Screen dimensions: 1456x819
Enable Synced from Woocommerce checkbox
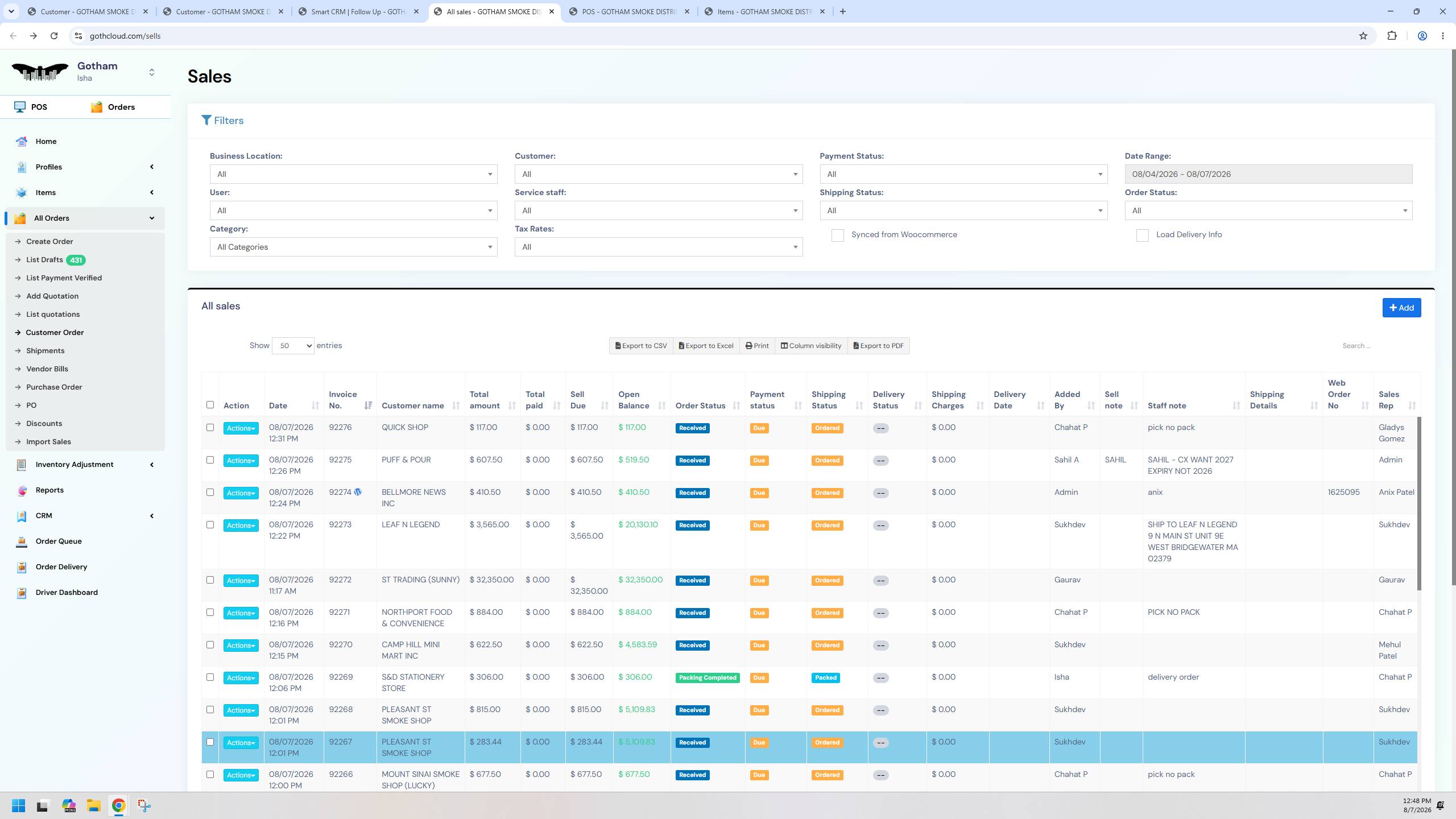tap(837, 235)
